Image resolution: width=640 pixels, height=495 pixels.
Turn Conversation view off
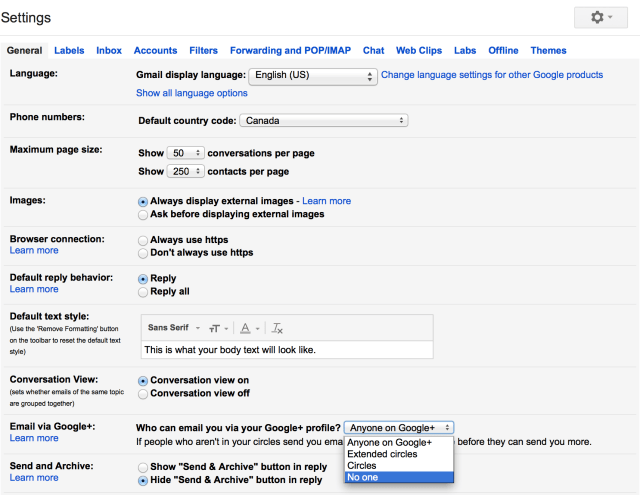coord(143,394)
